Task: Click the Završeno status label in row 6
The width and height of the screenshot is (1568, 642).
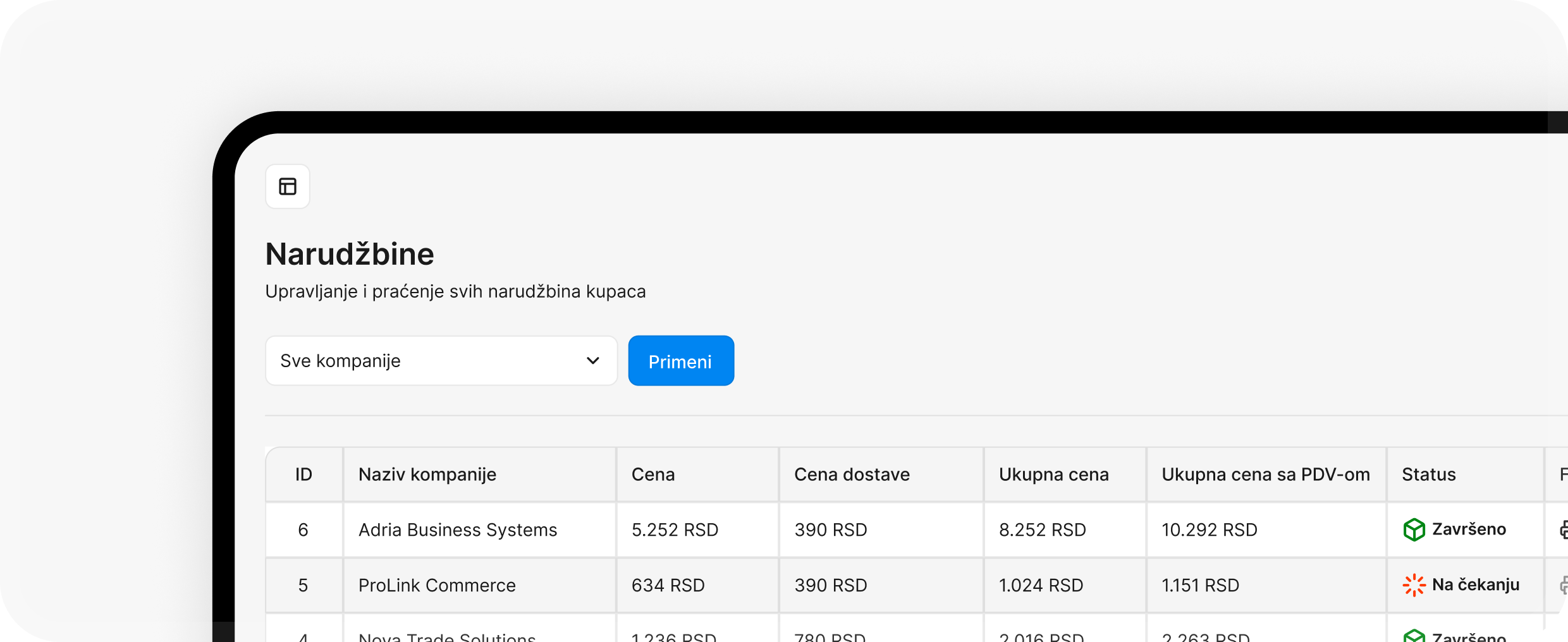Action: tap(1469, 529)
